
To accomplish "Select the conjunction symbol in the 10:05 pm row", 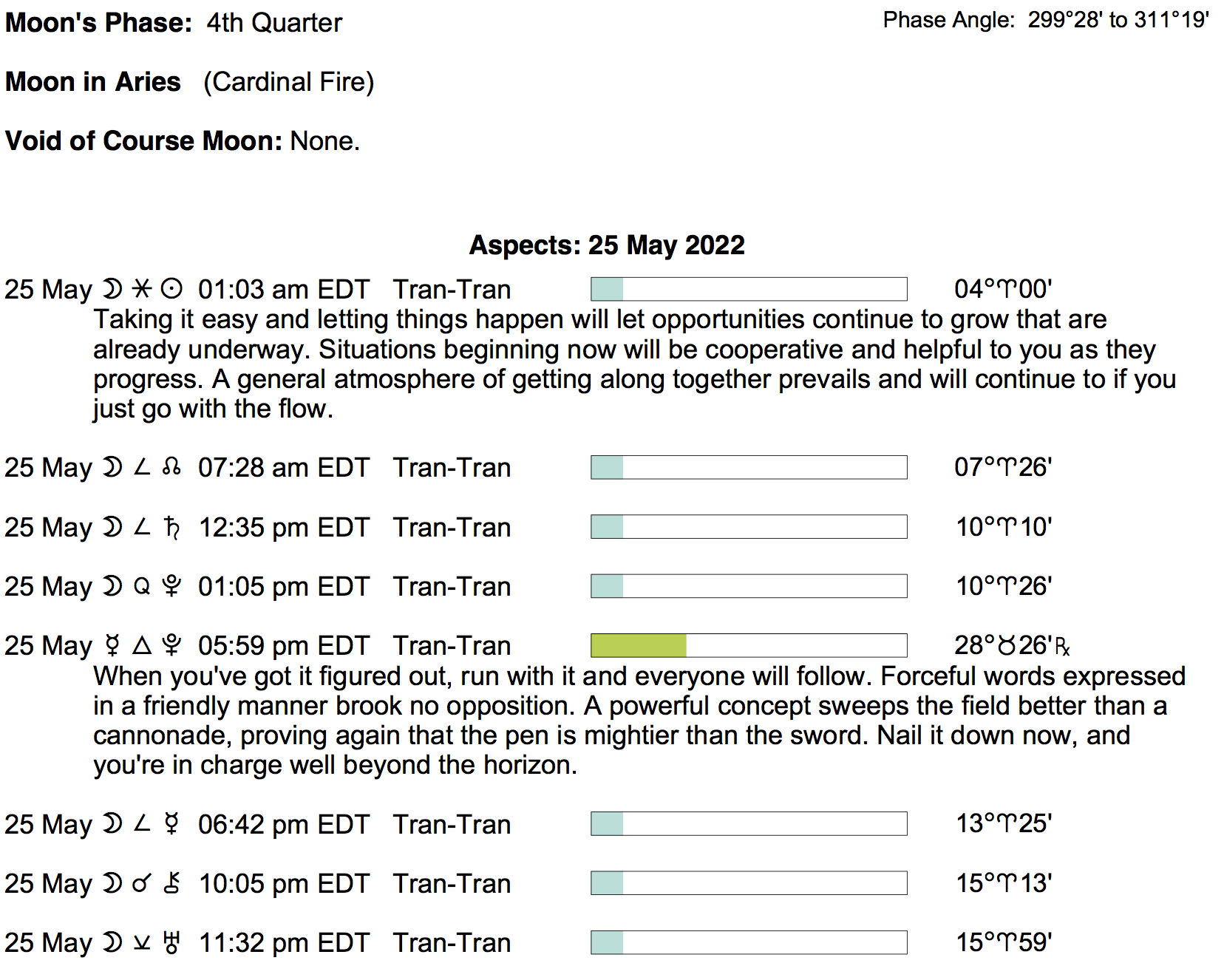I will point(142,883).
